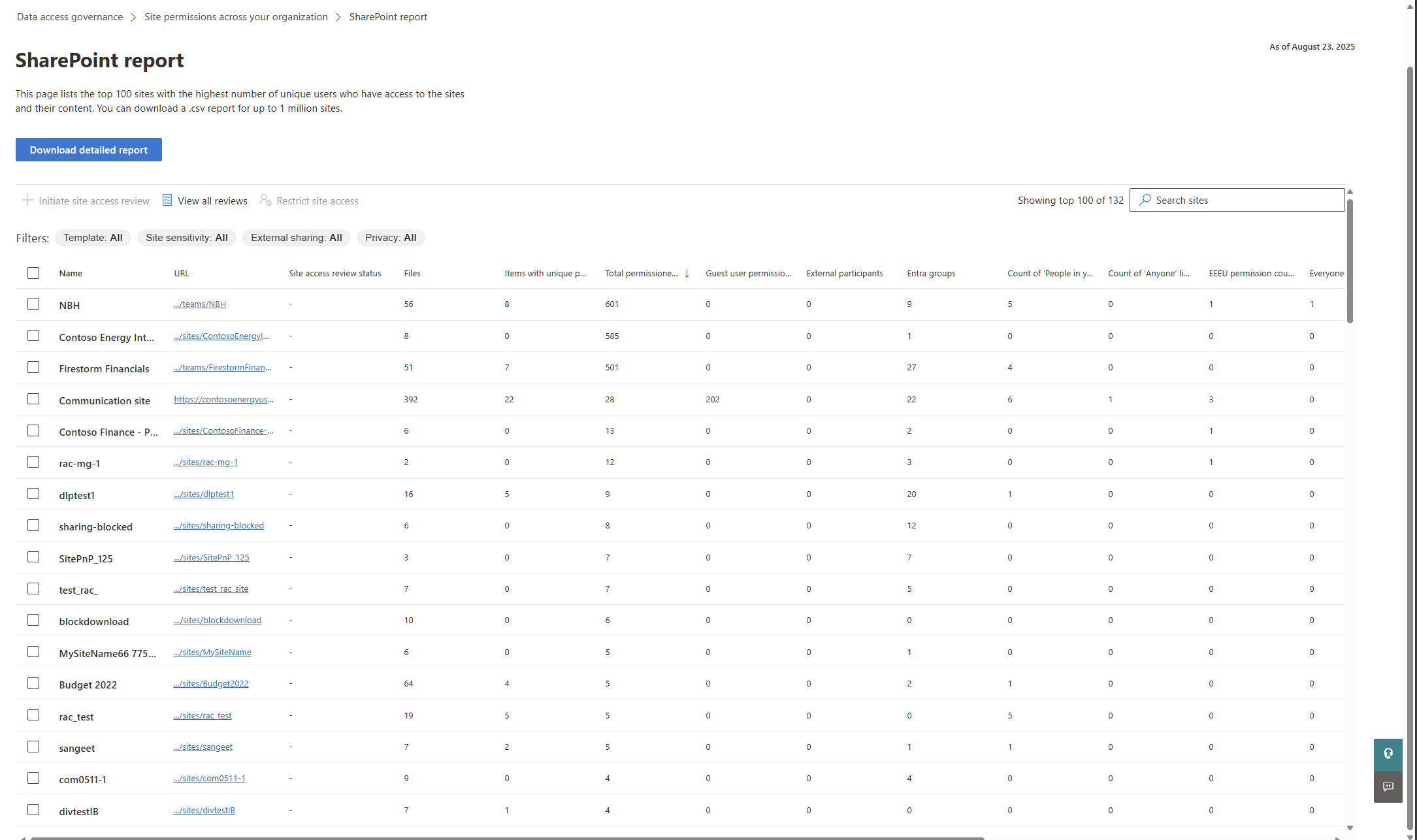Select Site permissions across your organization breadcrumb

[x=235, y=16]
